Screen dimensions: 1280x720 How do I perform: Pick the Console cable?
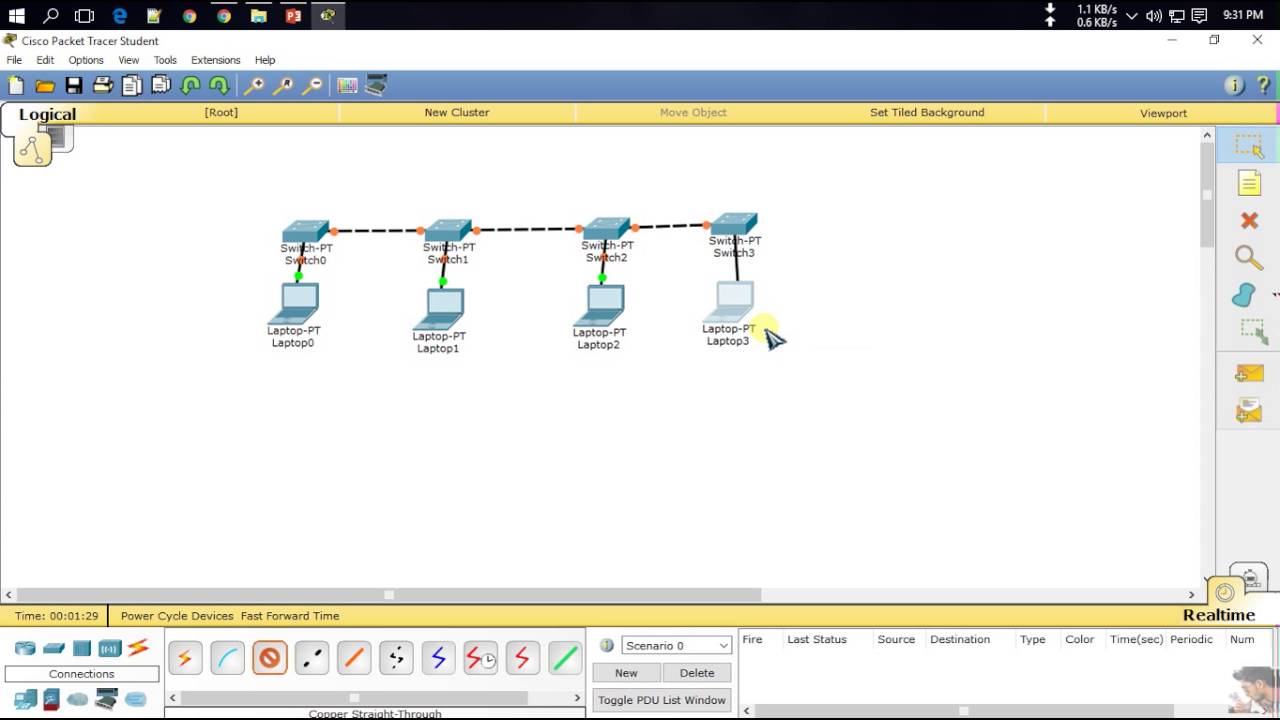227,658
